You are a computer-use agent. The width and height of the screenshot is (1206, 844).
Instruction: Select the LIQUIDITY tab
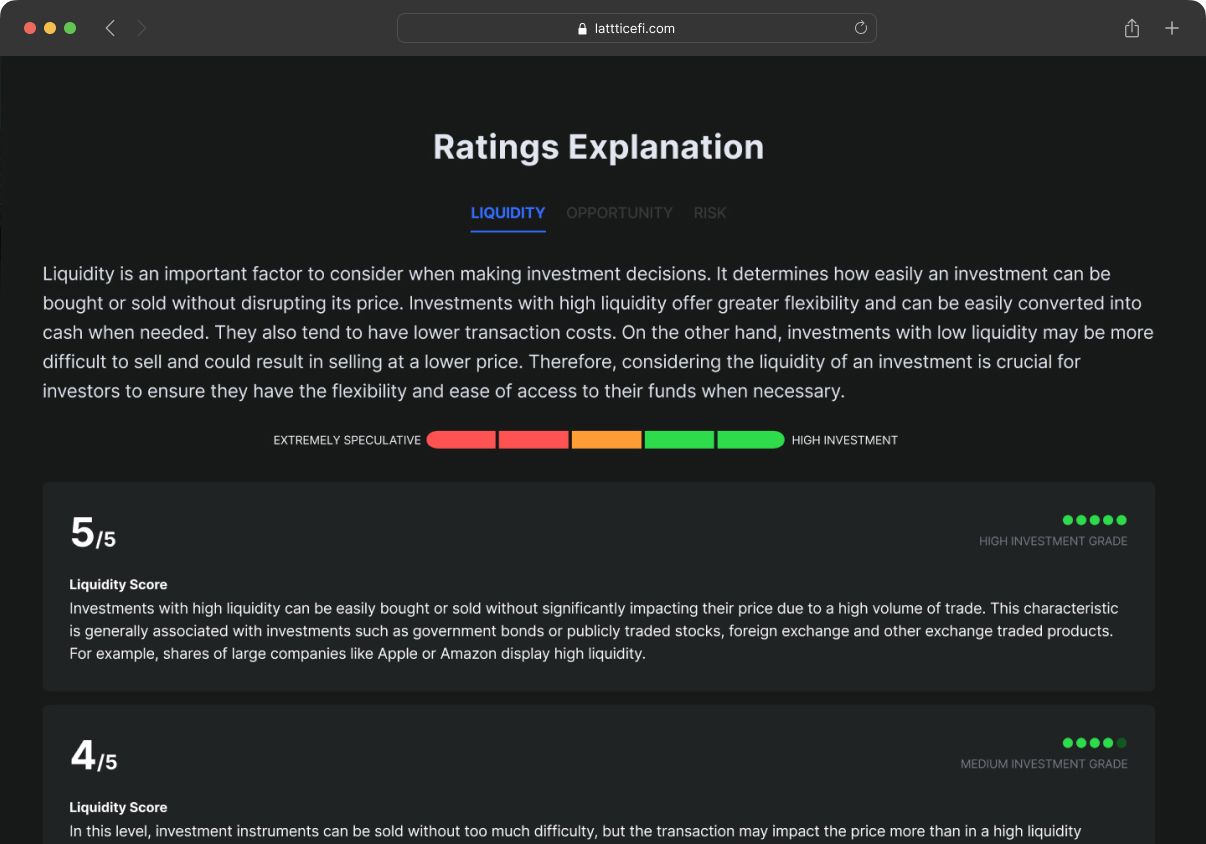point(508,213)
